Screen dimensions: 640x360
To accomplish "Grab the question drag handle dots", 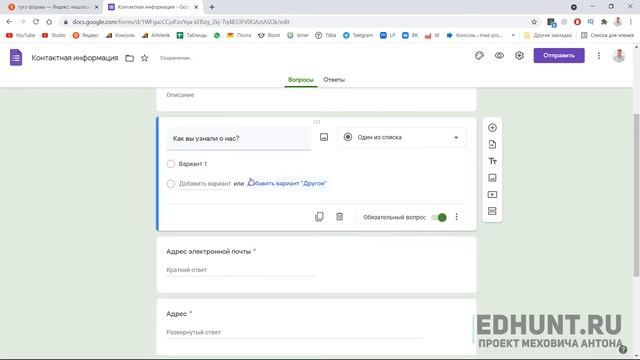I will 317,122.
